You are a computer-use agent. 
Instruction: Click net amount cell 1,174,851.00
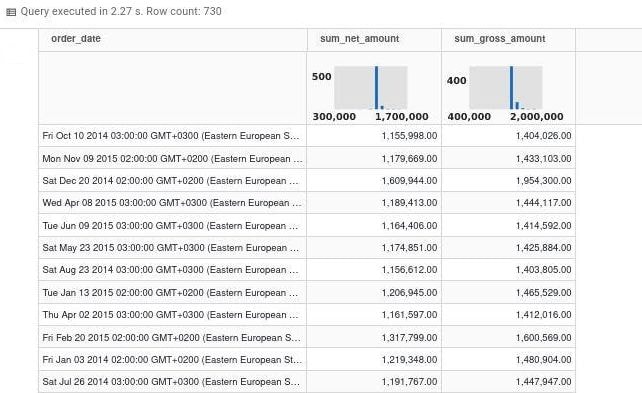(x=374, y=248)
